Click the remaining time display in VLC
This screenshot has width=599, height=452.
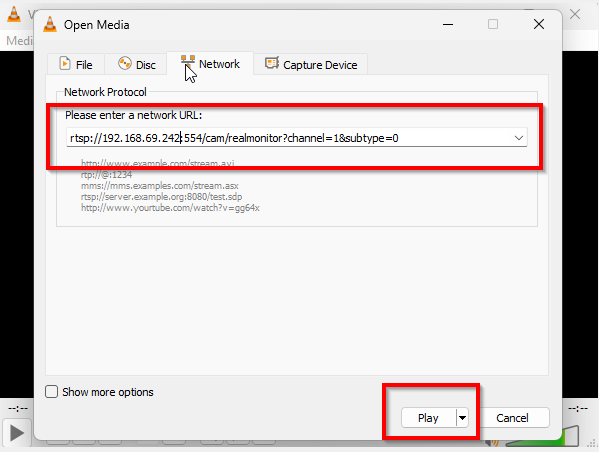tap(578, 409)
